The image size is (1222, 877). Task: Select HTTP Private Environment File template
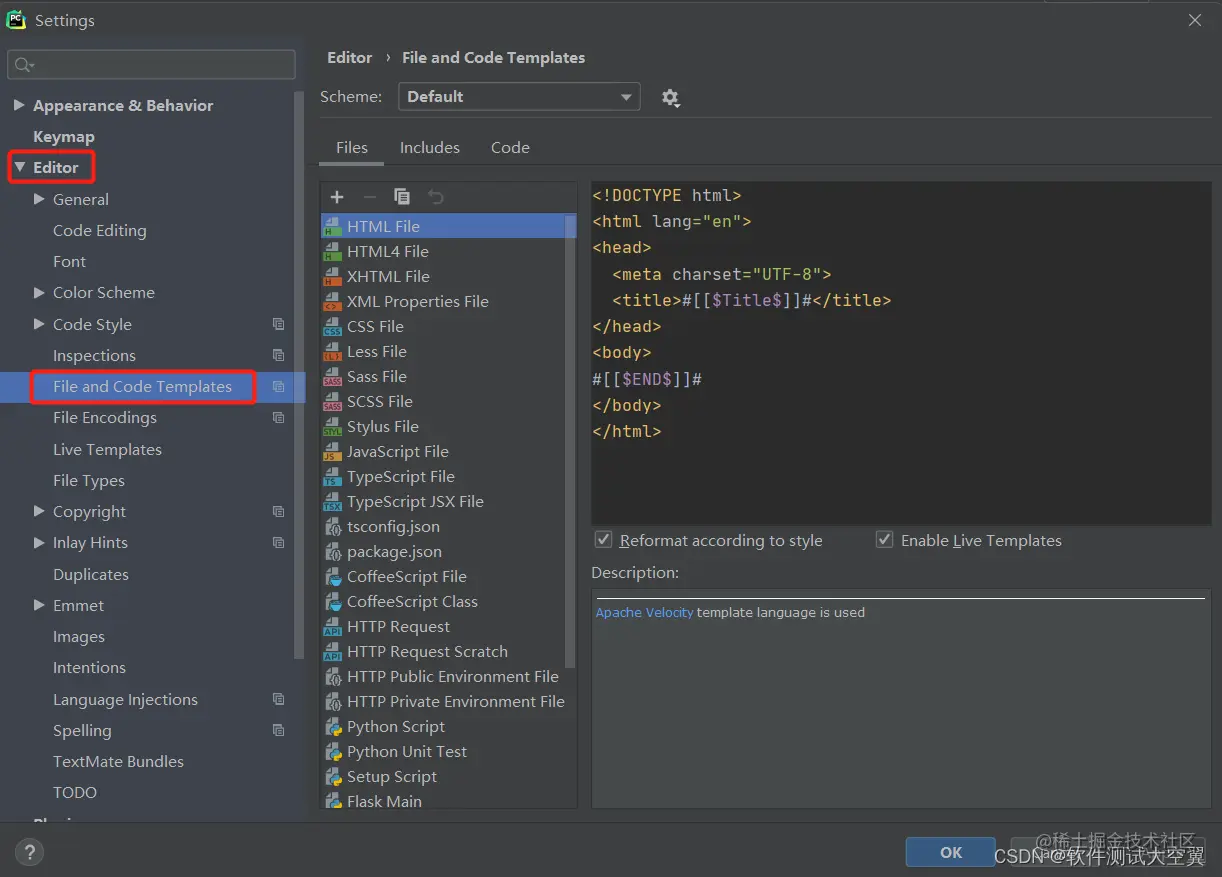pos(456,701)
